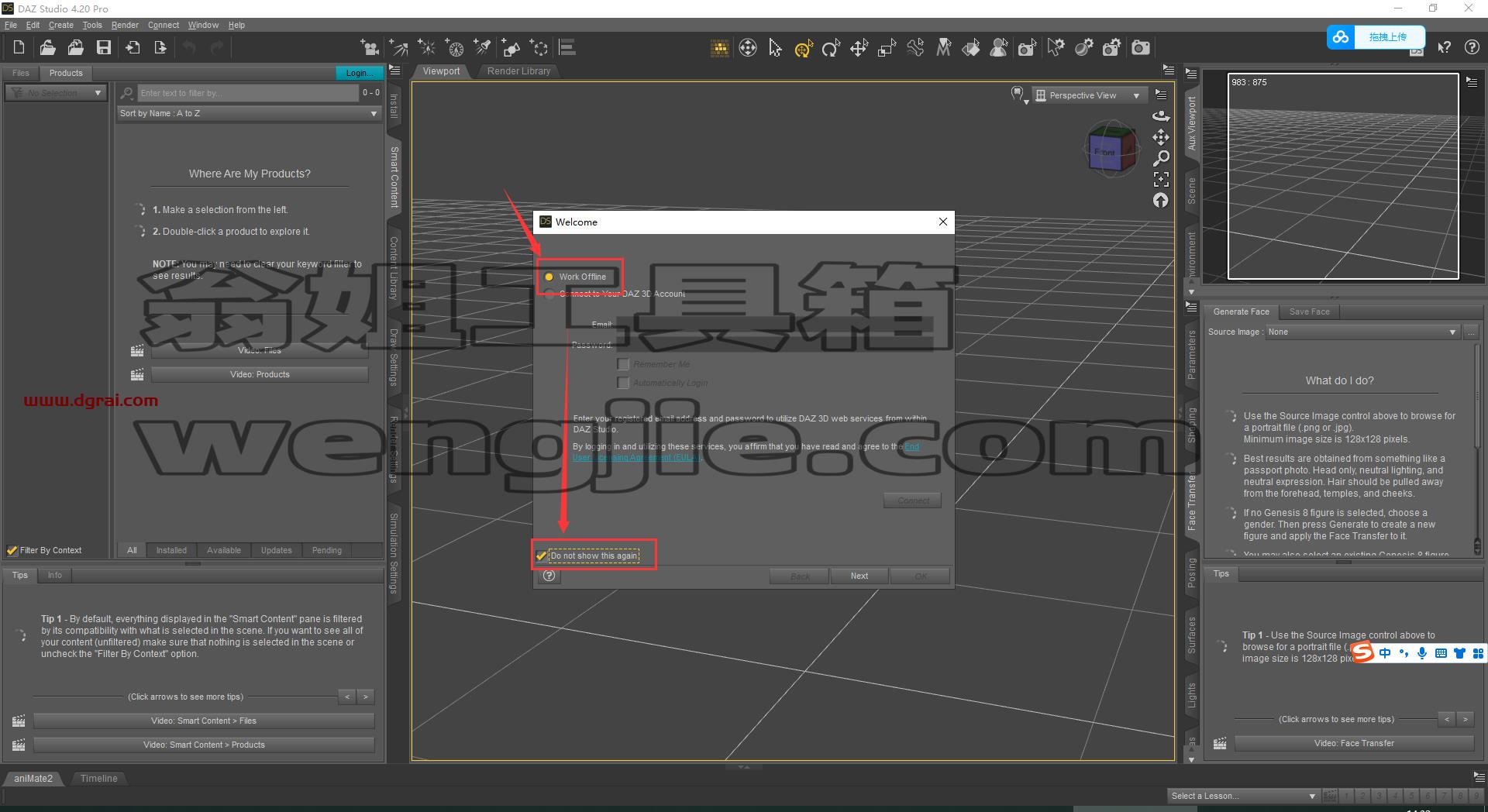Select the Scale tool
Screen dimensions: 1488x812
[x=887, y=49]
